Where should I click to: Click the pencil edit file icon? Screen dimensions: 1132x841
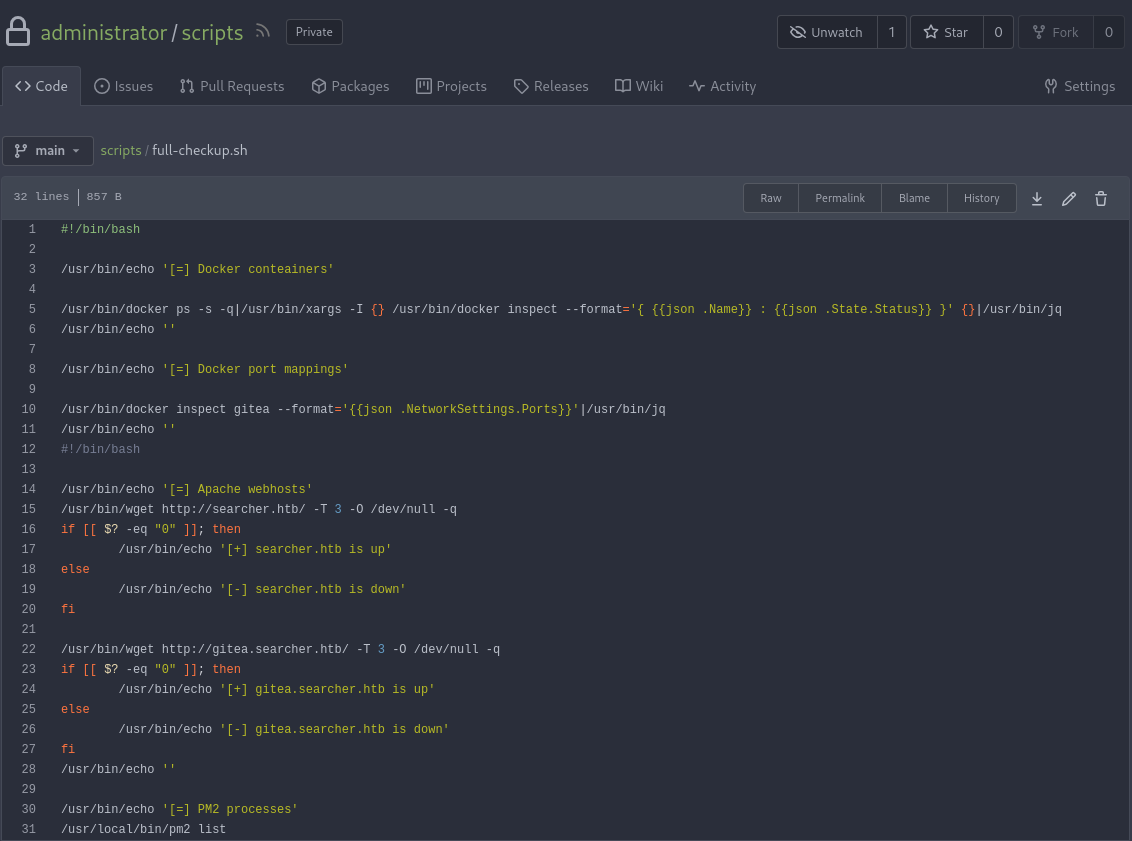1069,199
